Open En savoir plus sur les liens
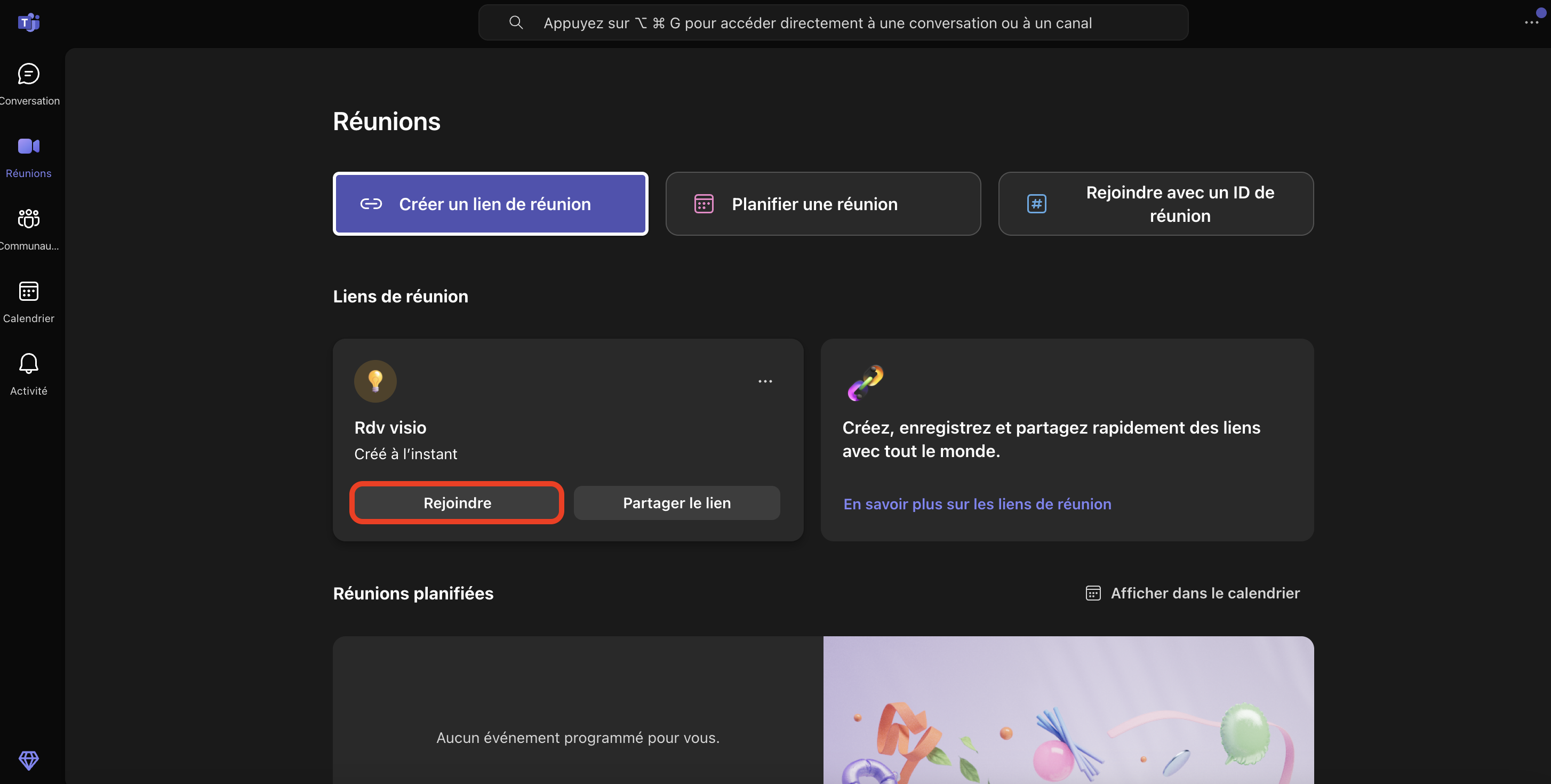 (x=977, y=504)
